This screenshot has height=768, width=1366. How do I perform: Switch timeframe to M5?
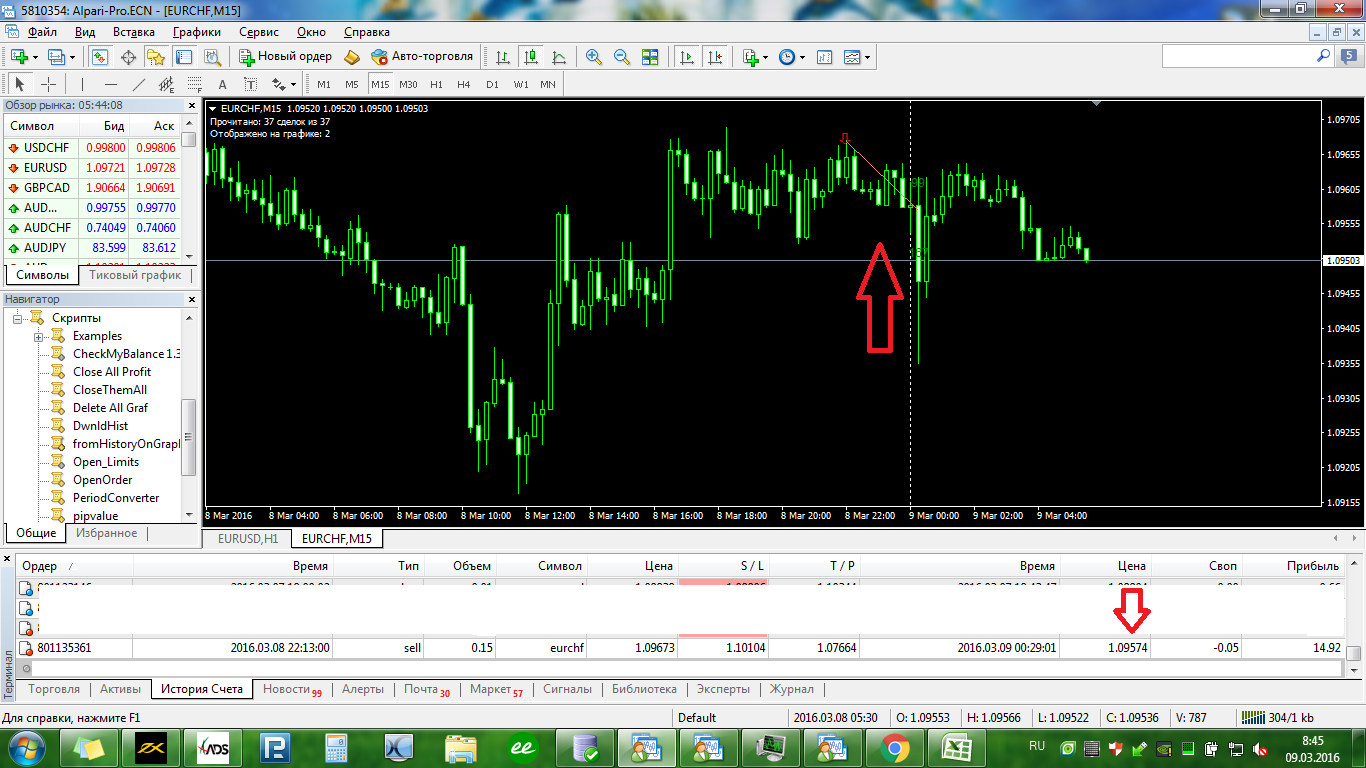pos(352,84)
